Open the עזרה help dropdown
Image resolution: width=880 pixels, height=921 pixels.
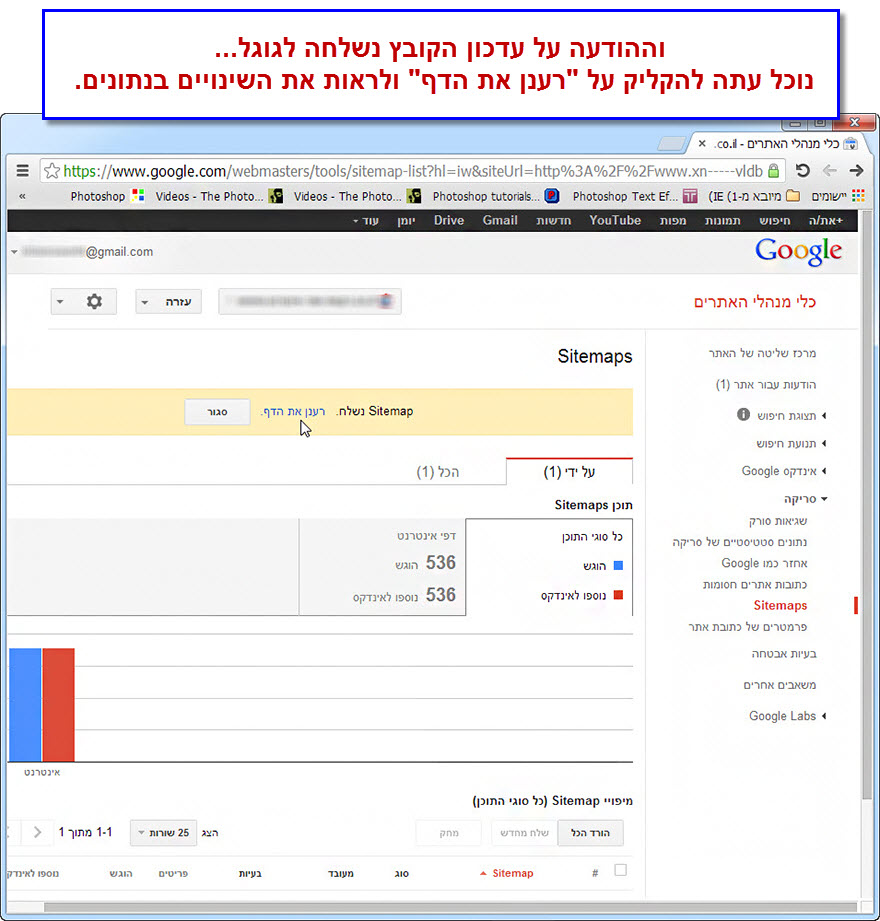pyautogui.click(x=169, y=302)
